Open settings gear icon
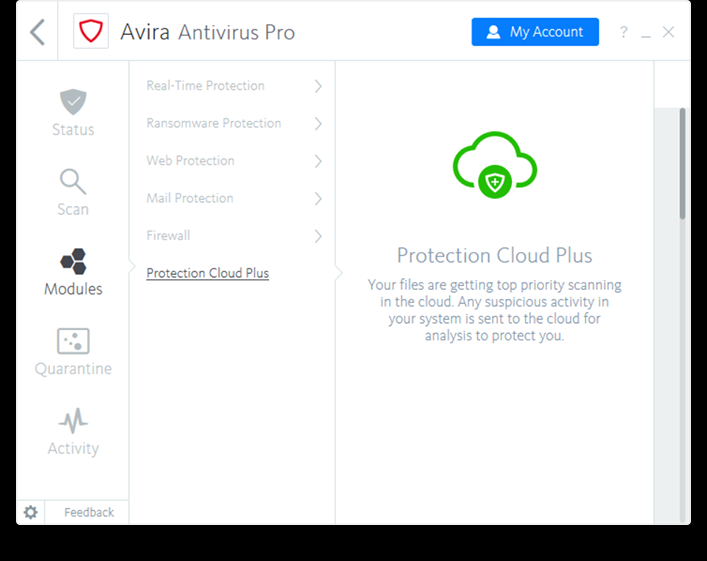The width and height of the screenshot is (707, 561). coord(31,512)
